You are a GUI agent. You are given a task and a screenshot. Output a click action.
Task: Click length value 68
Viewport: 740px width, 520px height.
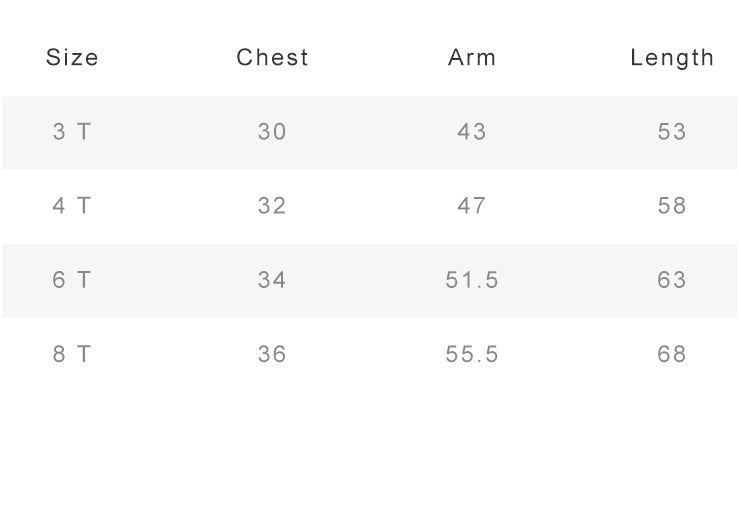point(672,353)
